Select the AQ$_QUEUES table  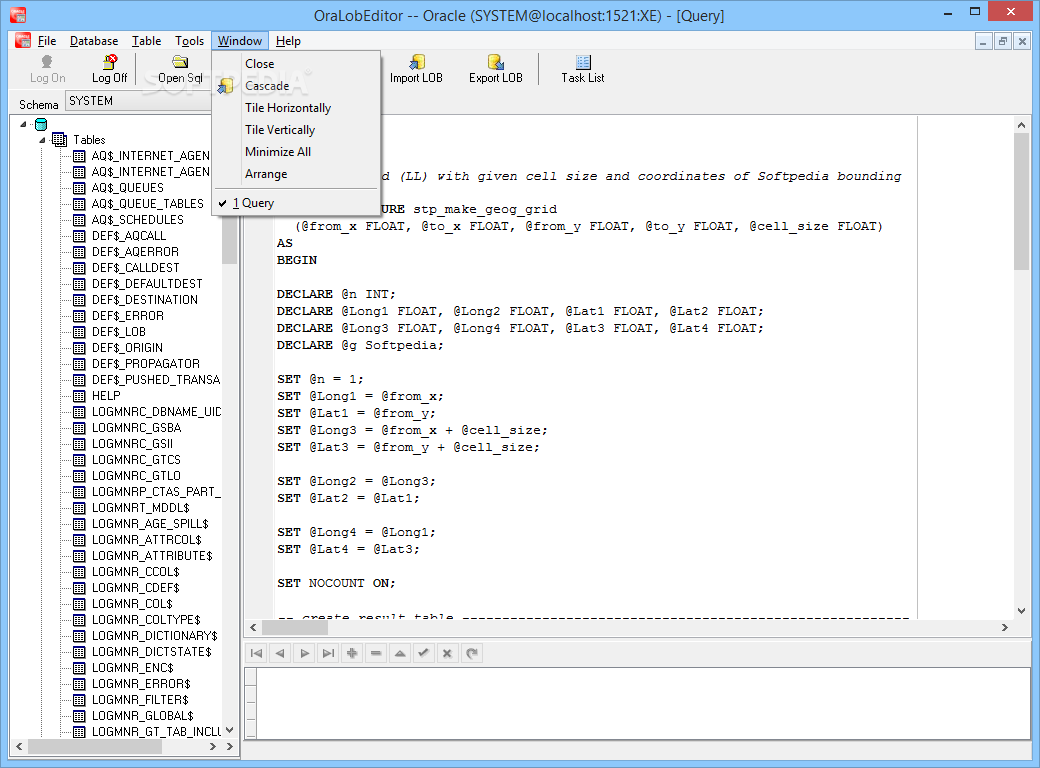[x=127, y=188]
